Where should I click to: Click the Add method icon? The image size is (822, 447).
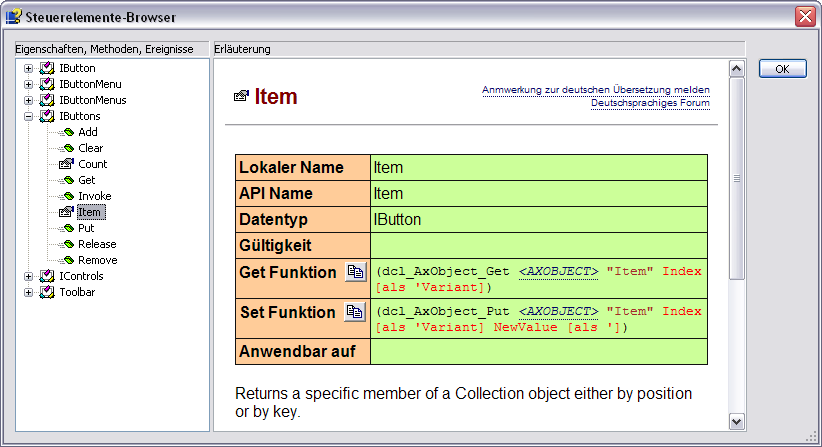[x=67, y=132]
